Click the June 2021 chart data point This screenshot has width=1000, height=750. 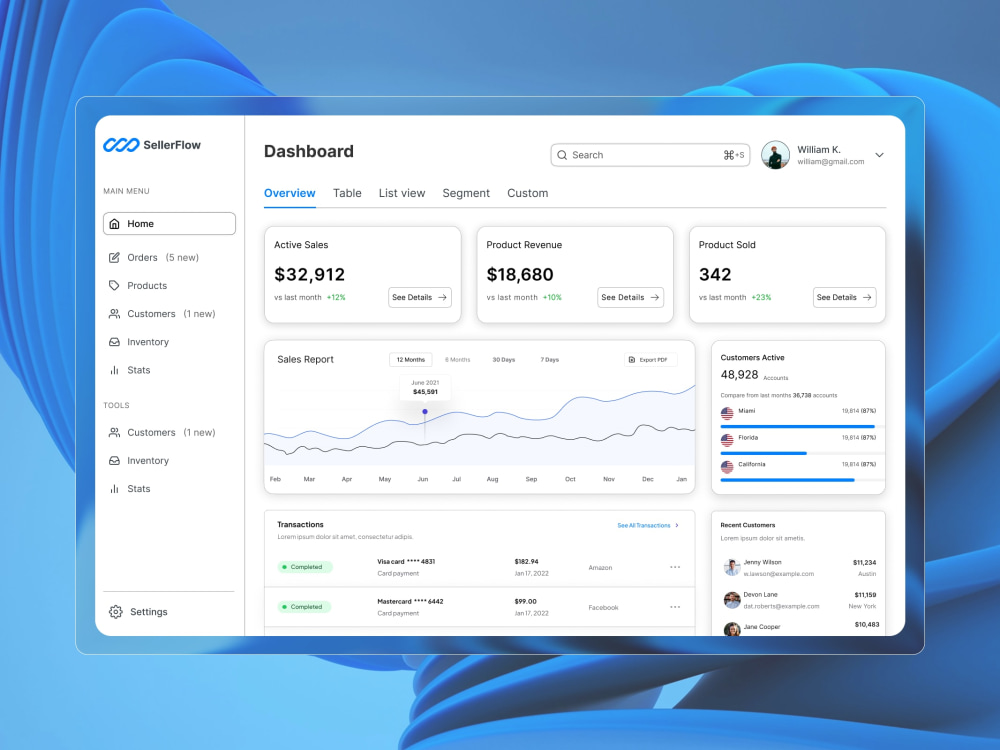click(425, 412)
